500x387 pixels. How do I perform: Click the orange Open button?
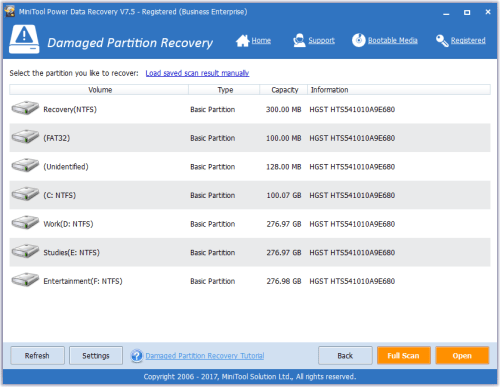point(462,356)
